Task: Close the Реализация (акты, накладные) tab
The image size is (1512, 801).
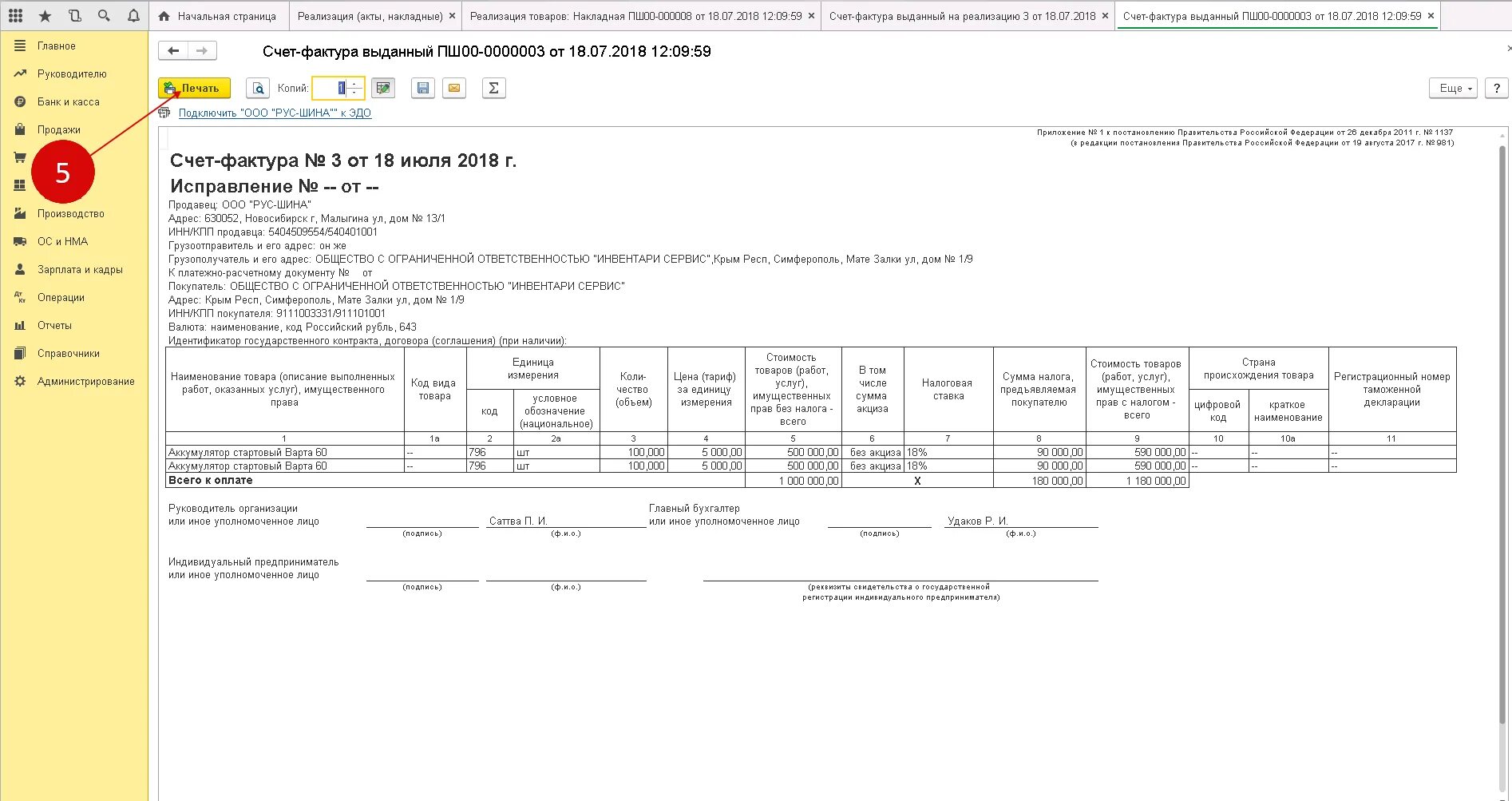Action: coord(453,16)
